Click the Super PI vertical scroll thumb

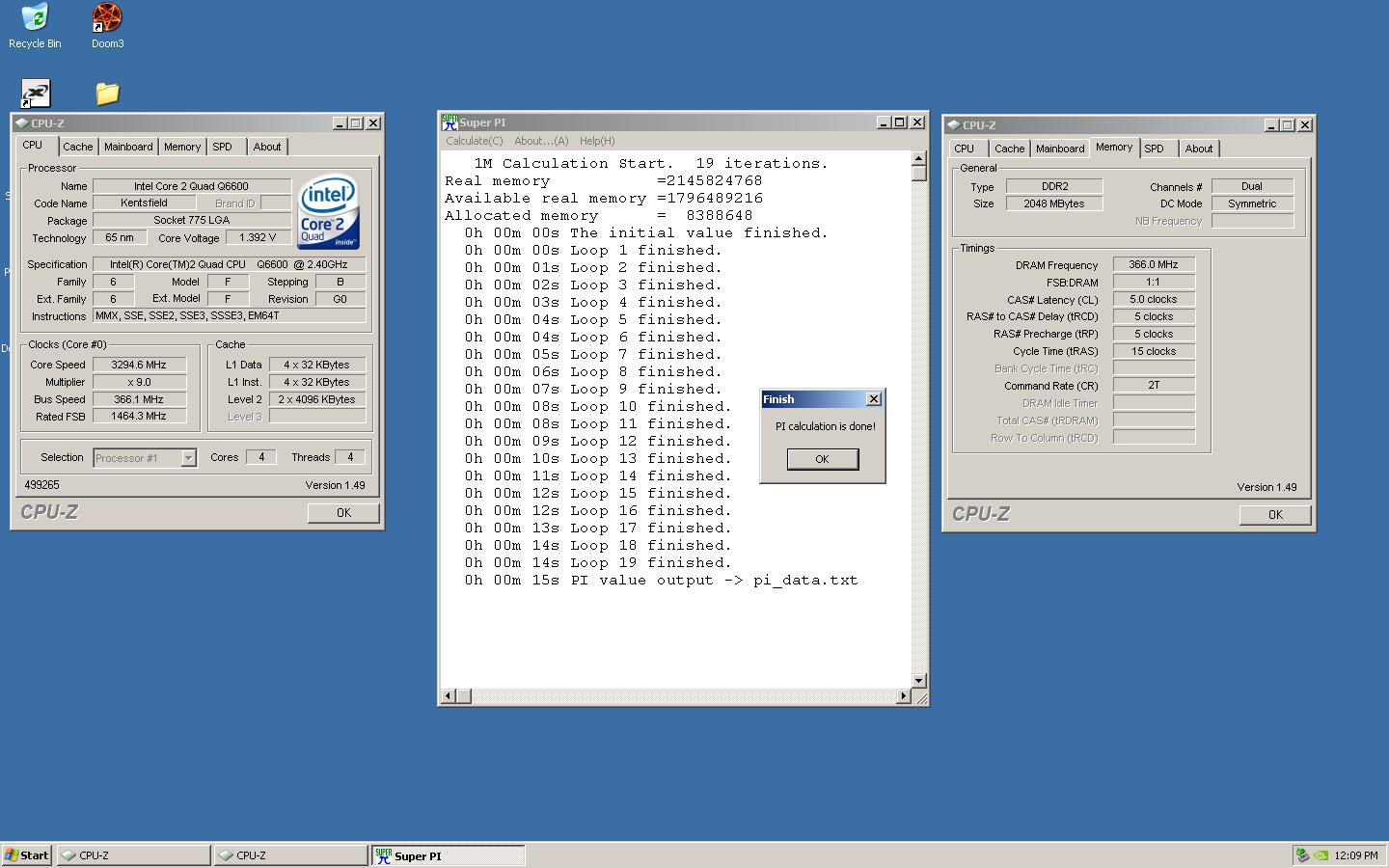pos(918,174)
